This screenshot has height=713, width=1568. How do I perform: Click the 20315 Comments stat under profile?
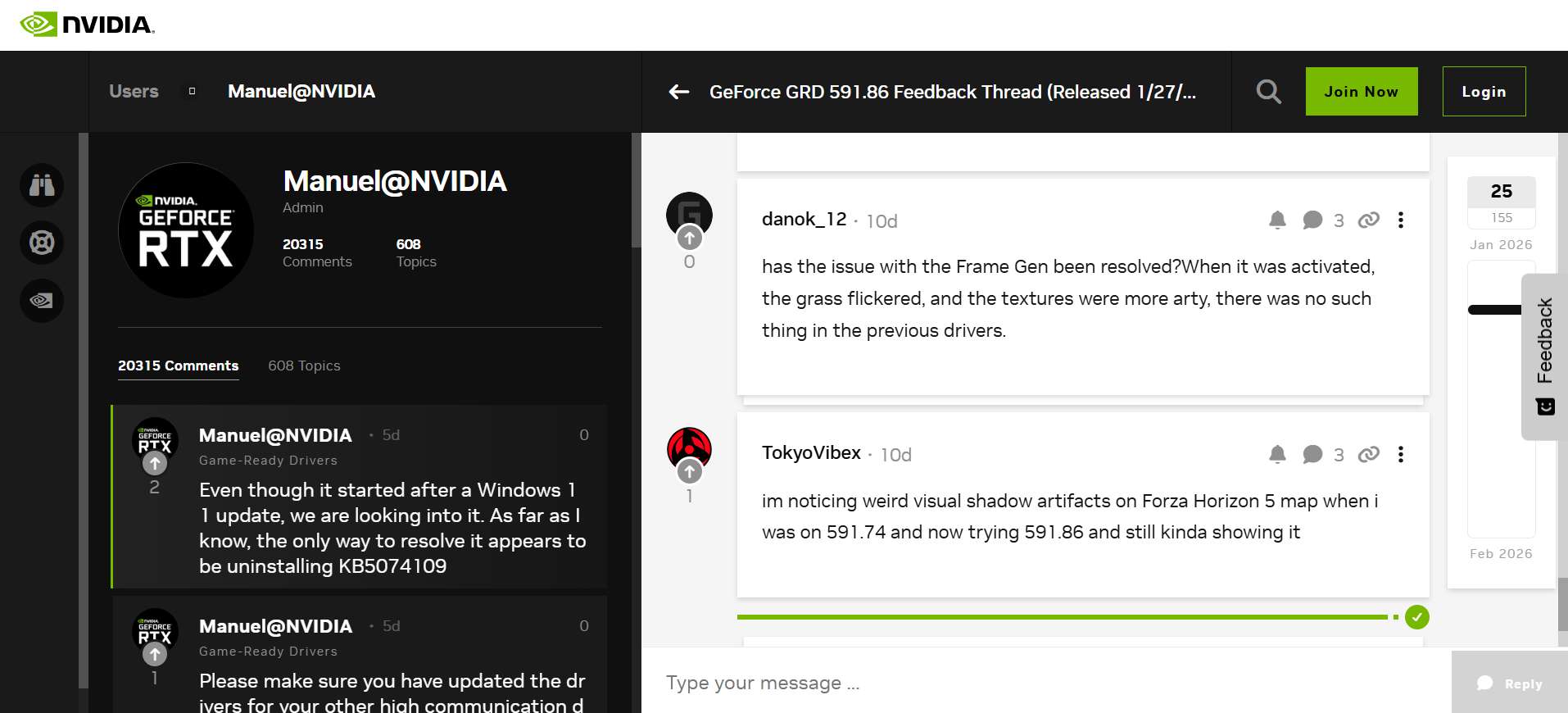click(x=317, y=252)
